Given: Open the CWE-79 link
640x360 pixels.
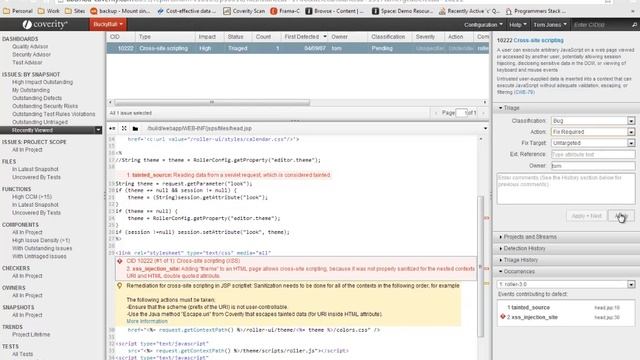Looking at the screenshot, I should (x=524, y=92).
